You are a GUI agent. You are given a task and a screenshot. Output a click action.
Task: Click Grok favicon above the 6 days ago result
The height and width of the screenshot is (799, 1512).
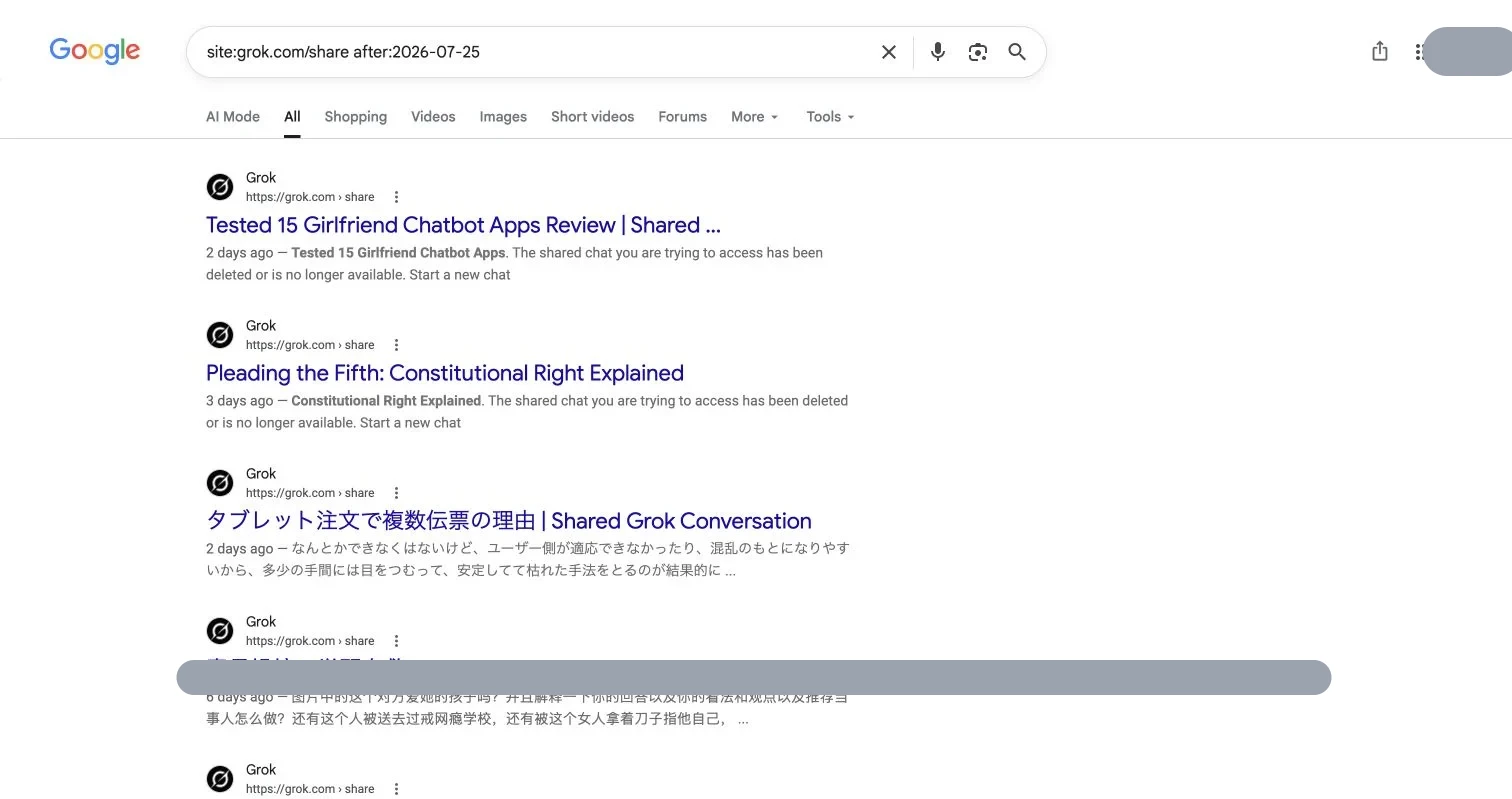click(220, 631)
